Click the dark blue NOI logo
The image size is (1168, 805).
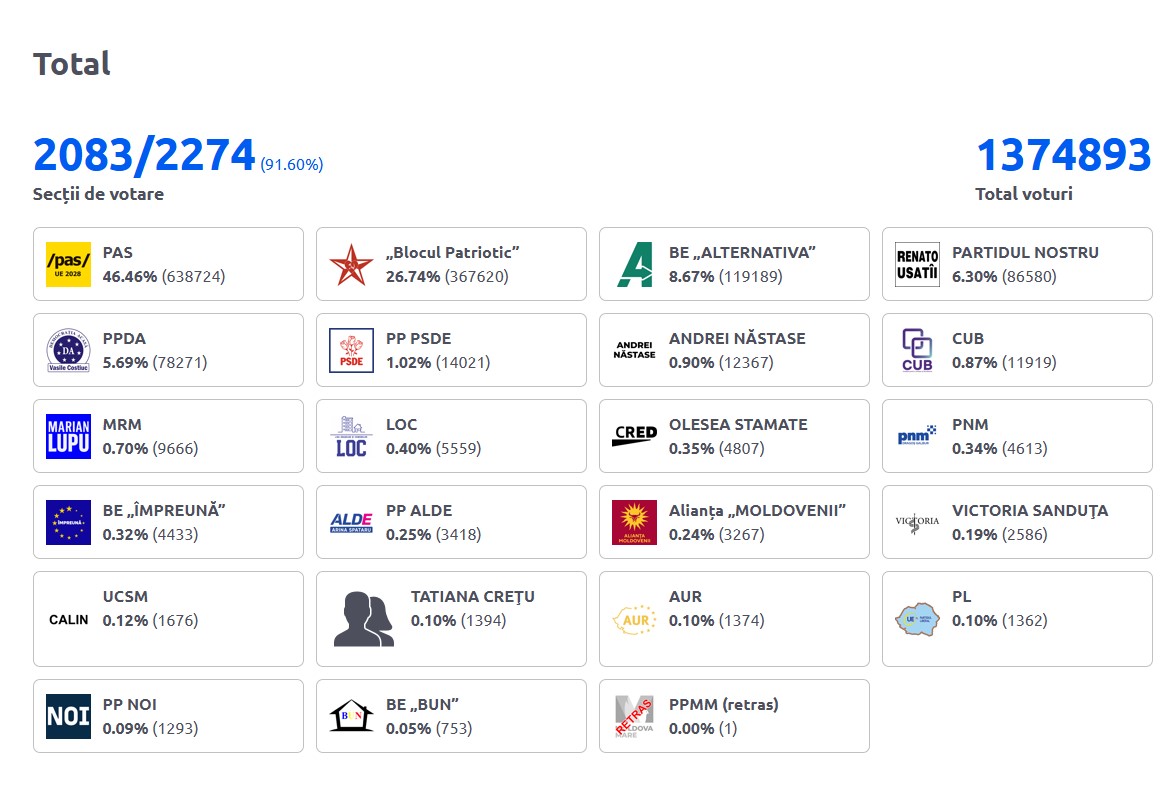click(x=68, y=716)
